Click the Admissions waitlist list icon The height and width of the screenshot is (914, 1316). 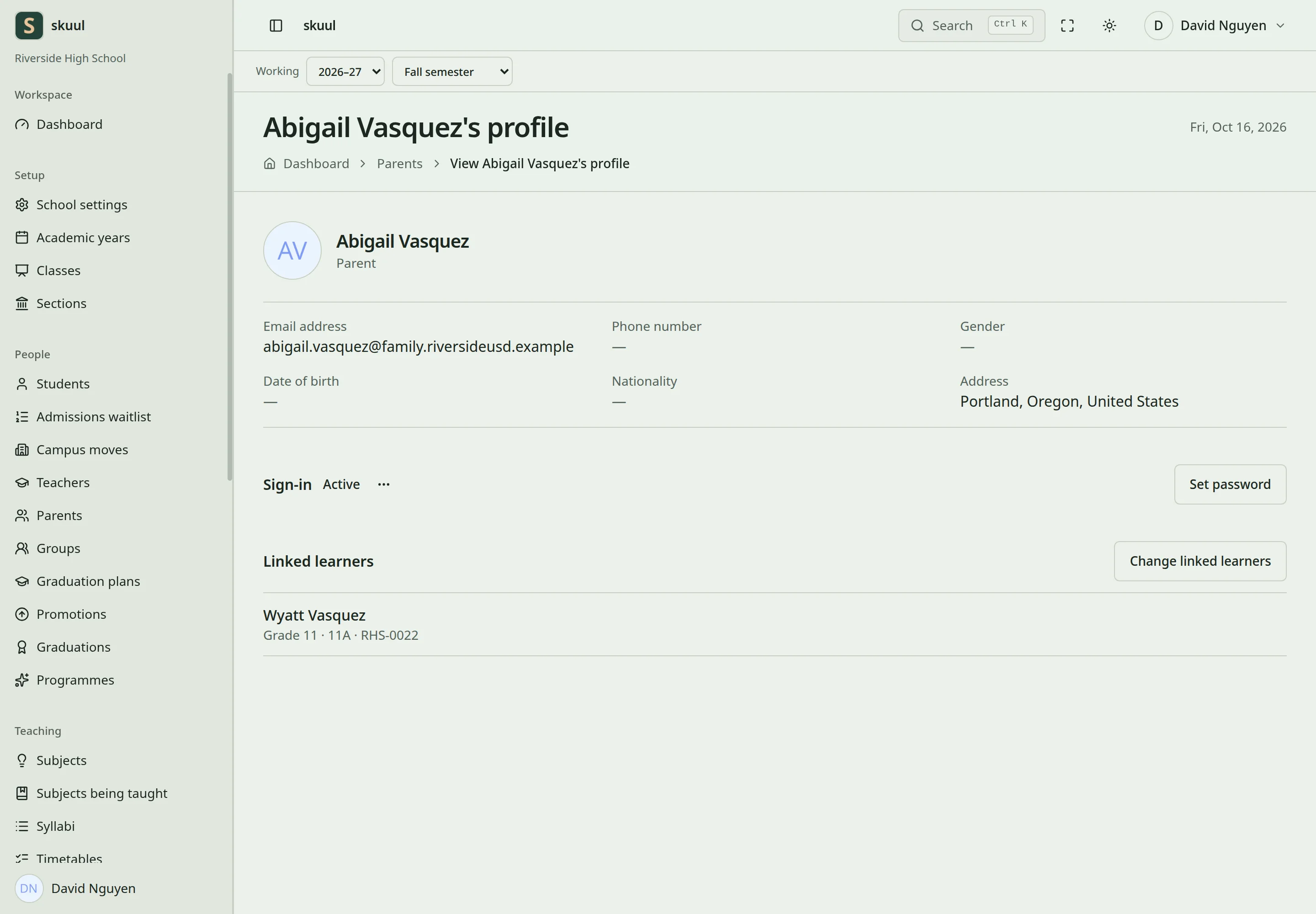(22, 417)
